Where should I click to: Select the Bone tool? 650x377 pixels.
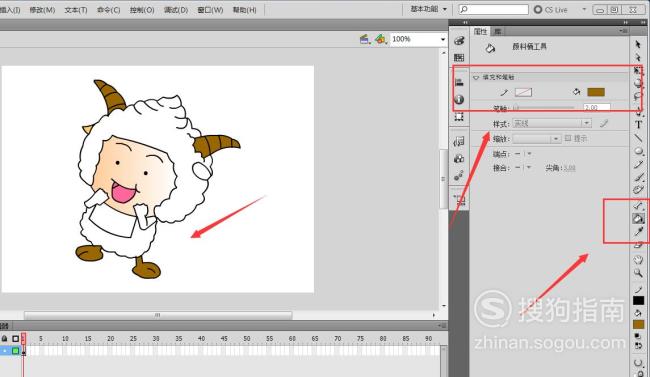pos(638,205)
